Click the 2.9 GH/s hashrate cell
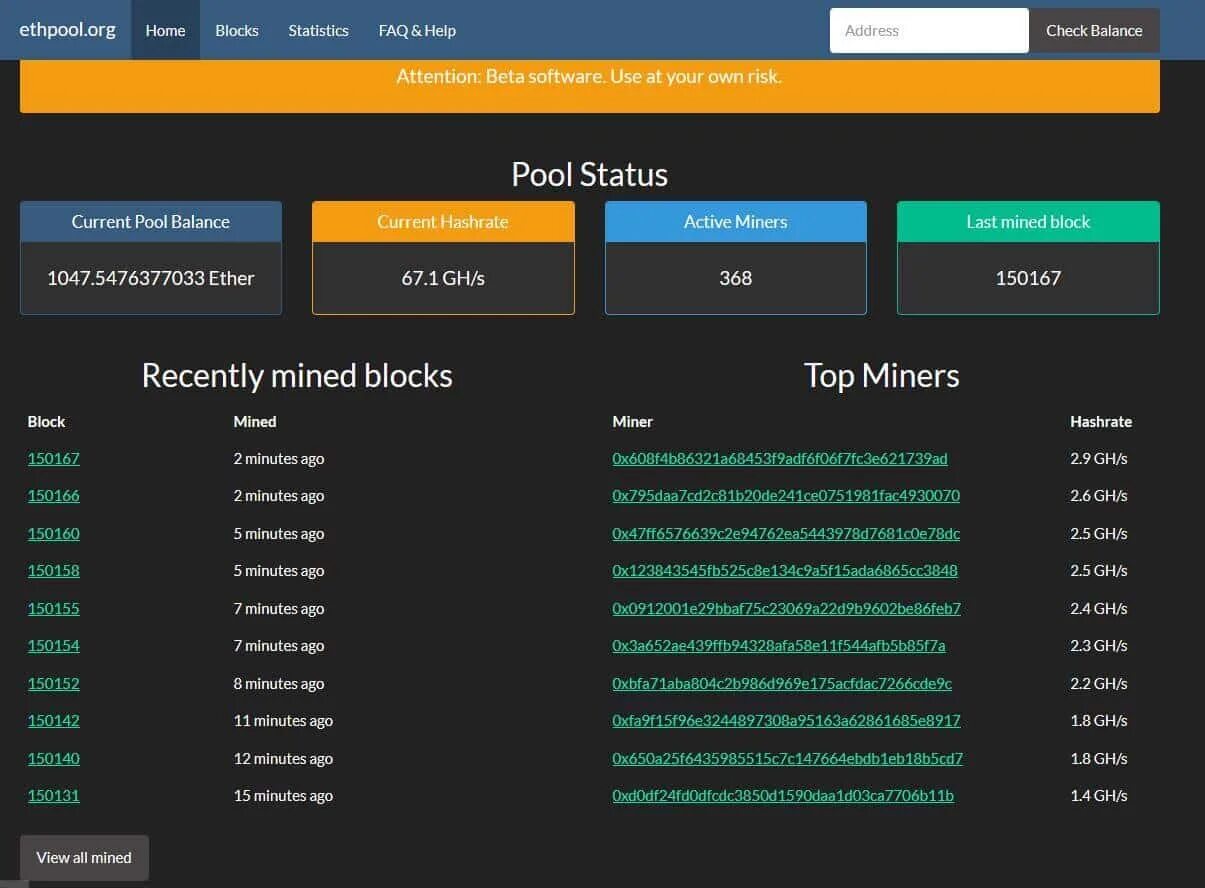The width and height of the screenshot is (1205, 888). click(x=1099, y=459)
